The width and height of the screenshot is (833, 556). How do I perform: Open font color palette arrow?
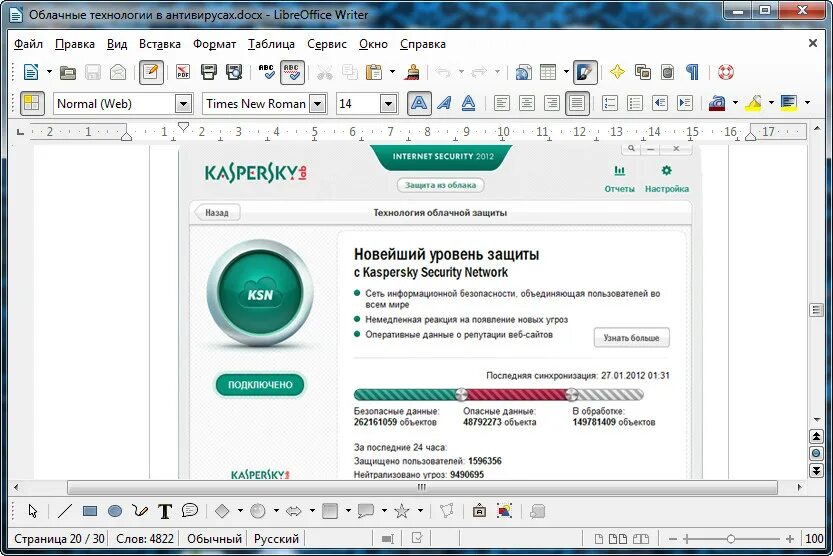(735, 102)
